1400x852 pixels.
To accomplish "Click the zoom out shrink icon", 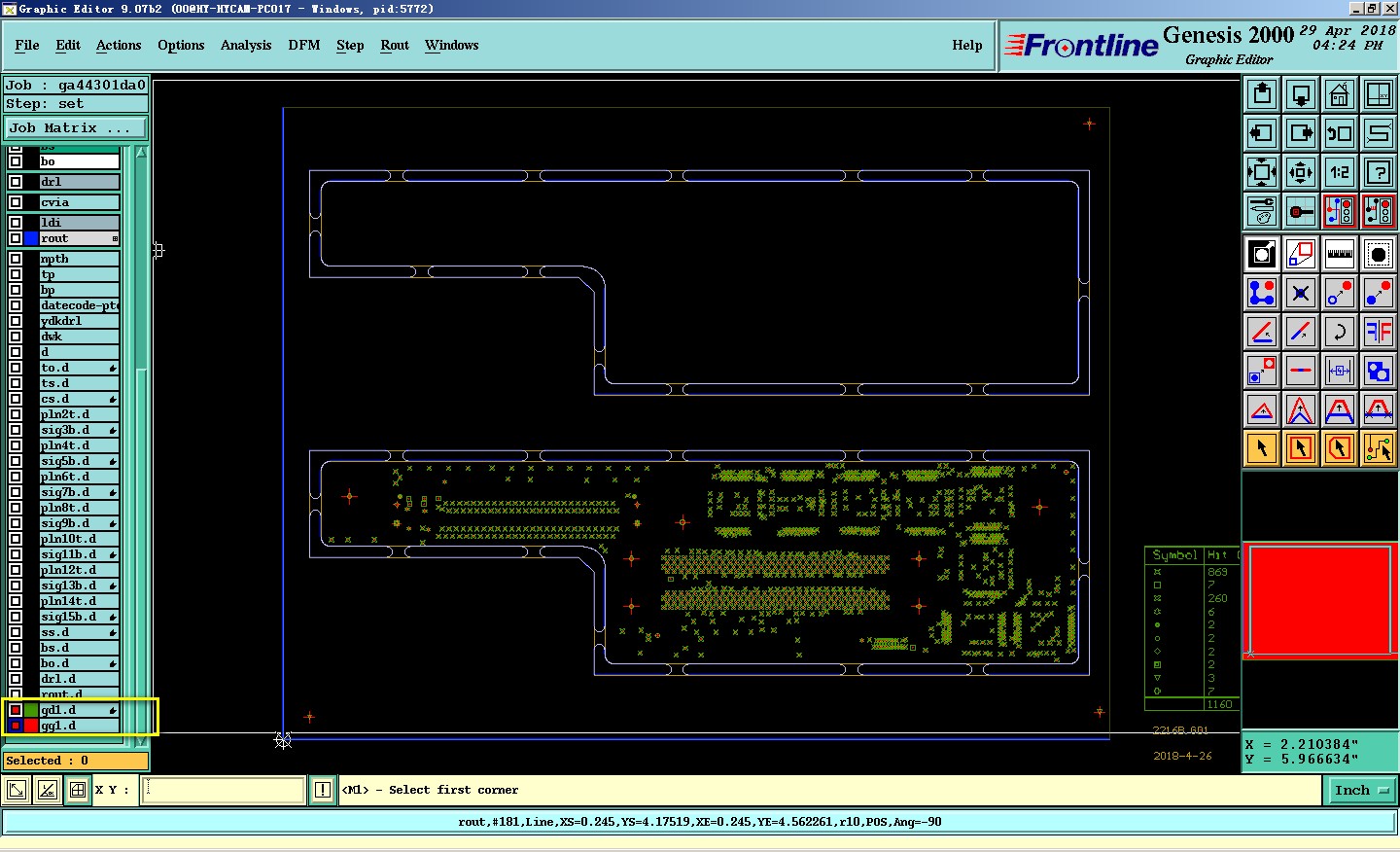I will click(x=1301, y=172).
